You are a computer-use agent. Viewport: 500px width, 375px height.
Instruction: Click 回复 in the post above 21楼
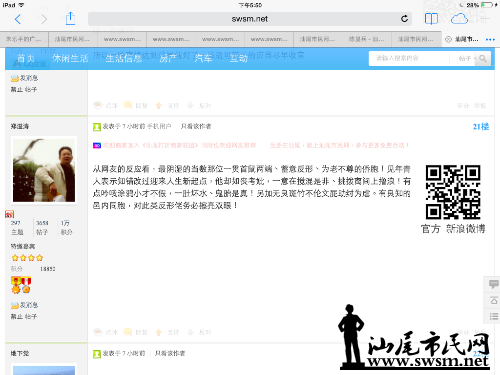[136, 105]
